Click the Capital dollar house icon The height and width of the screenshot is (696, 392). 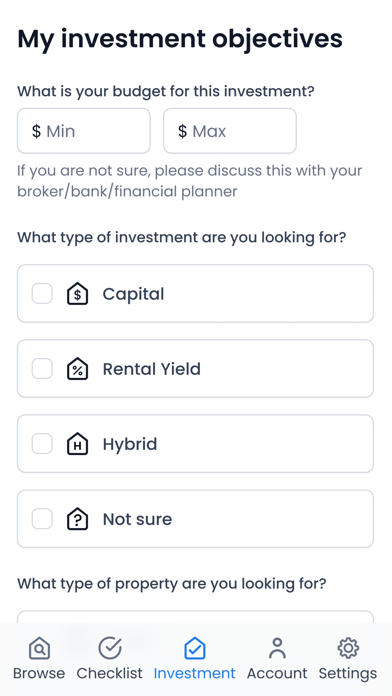pyautogui.click(x=78, y=294)
